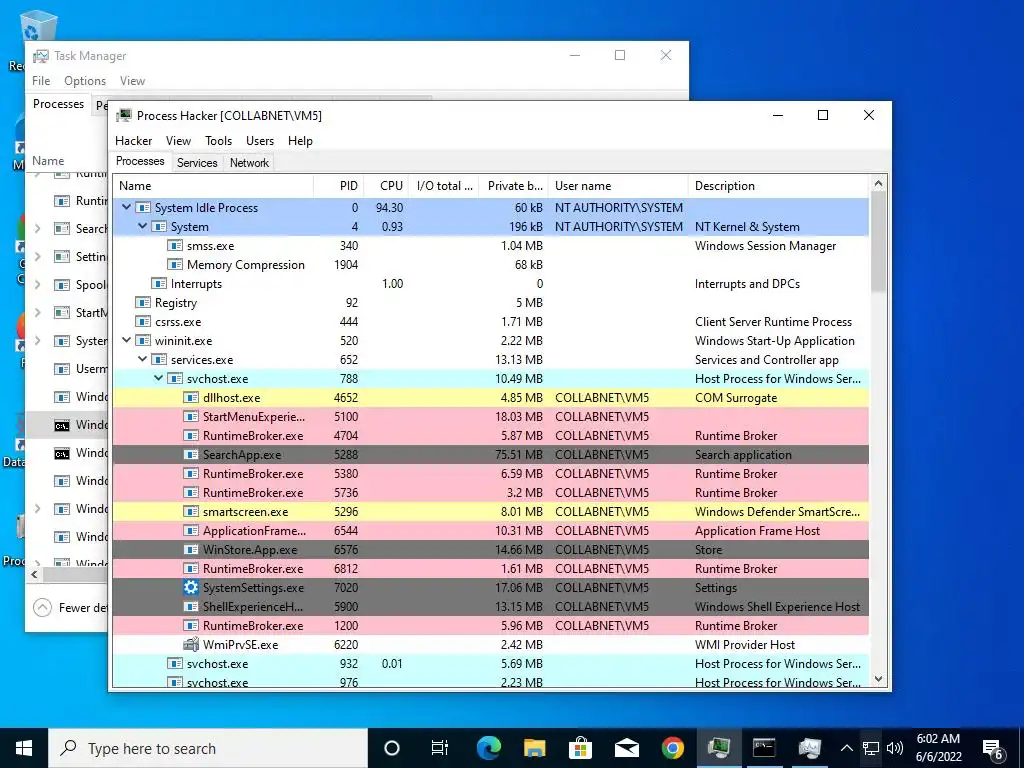Viewport: 1024px width, 768px height.
Task: Show hidden system tray icons
Action: 846,748
